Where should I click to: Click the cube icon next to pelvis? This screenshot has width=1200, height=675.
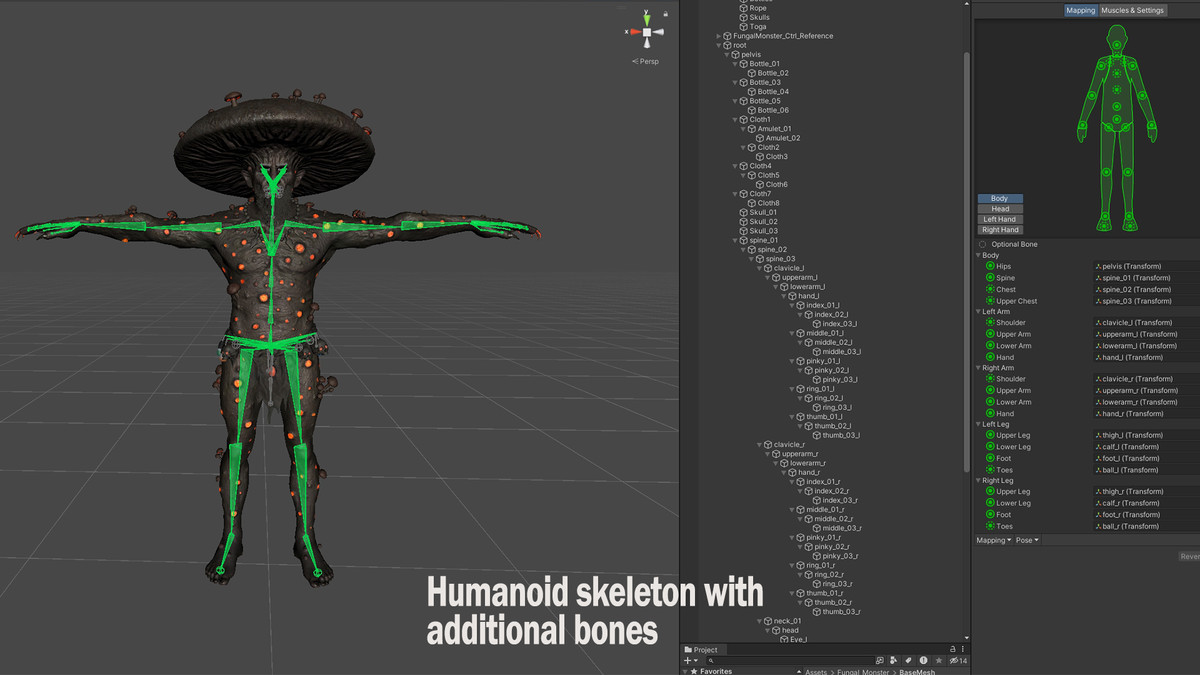tap(735, 54)
